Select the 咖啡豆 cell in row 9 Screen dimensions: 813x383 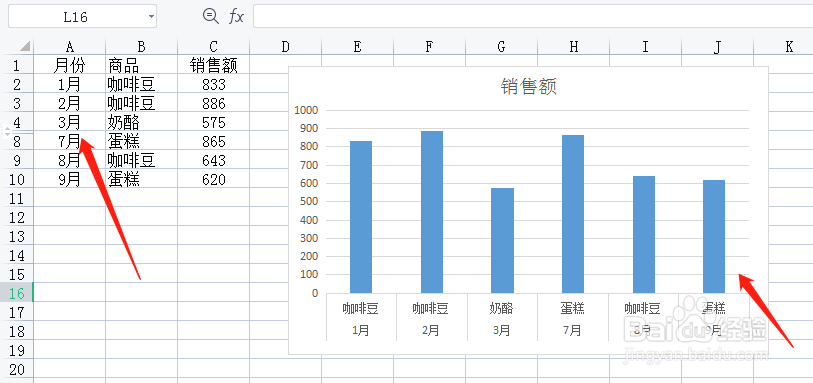point(142,160)
